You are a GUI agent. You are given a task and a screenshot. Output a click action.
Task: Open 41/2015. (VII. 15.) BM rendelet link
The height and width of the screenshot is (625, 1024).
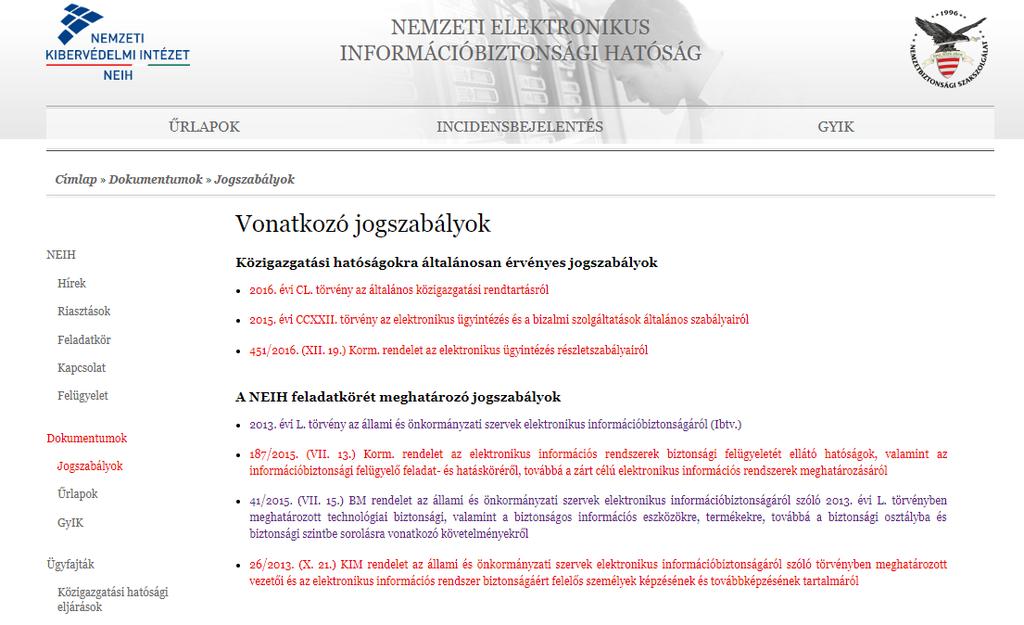[598, 517]
